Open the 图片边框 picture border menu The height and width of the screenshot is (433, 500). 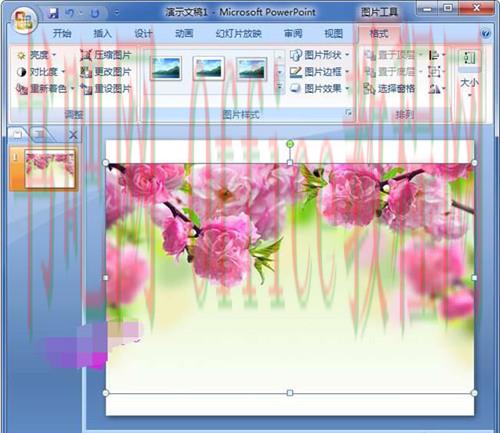[319, 71]
